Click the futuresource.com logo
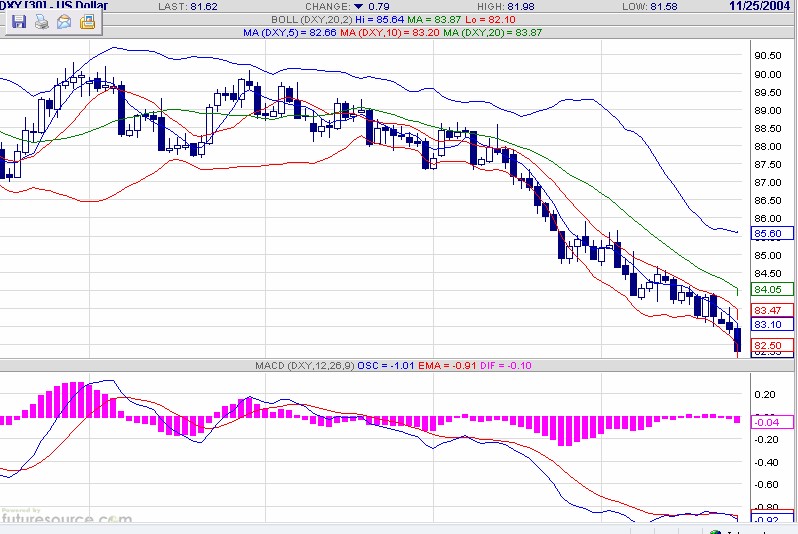 [x=66, y=519]
